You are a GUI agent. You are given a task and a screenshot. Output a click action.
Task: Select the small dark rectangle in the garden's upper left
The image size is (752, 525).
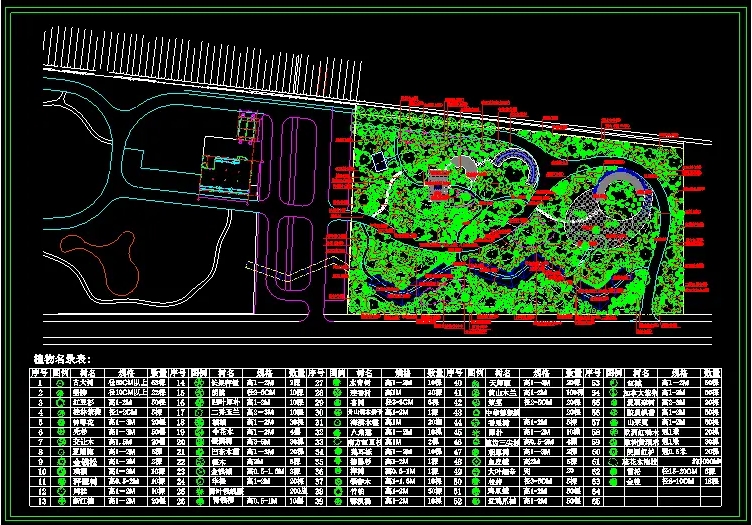377,160
